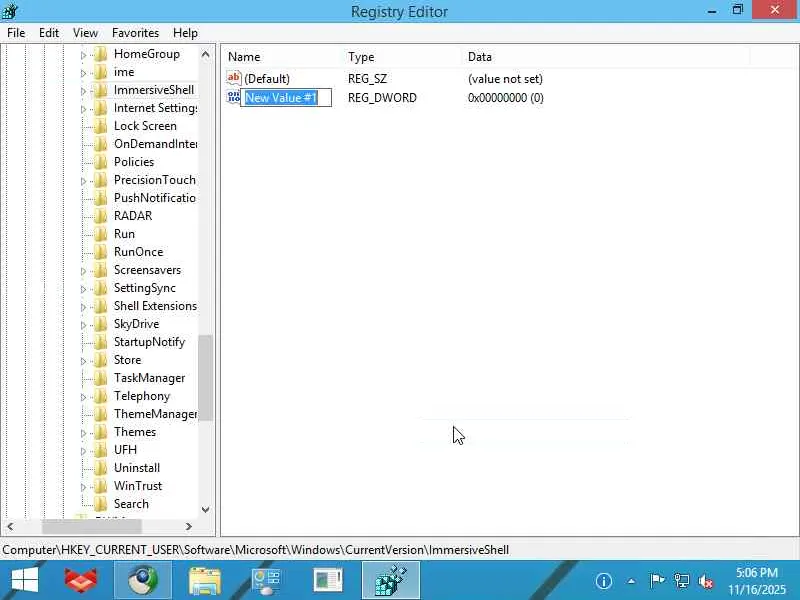Expand the SkyDrive key
Screen dimensions: 800x600
83,325
